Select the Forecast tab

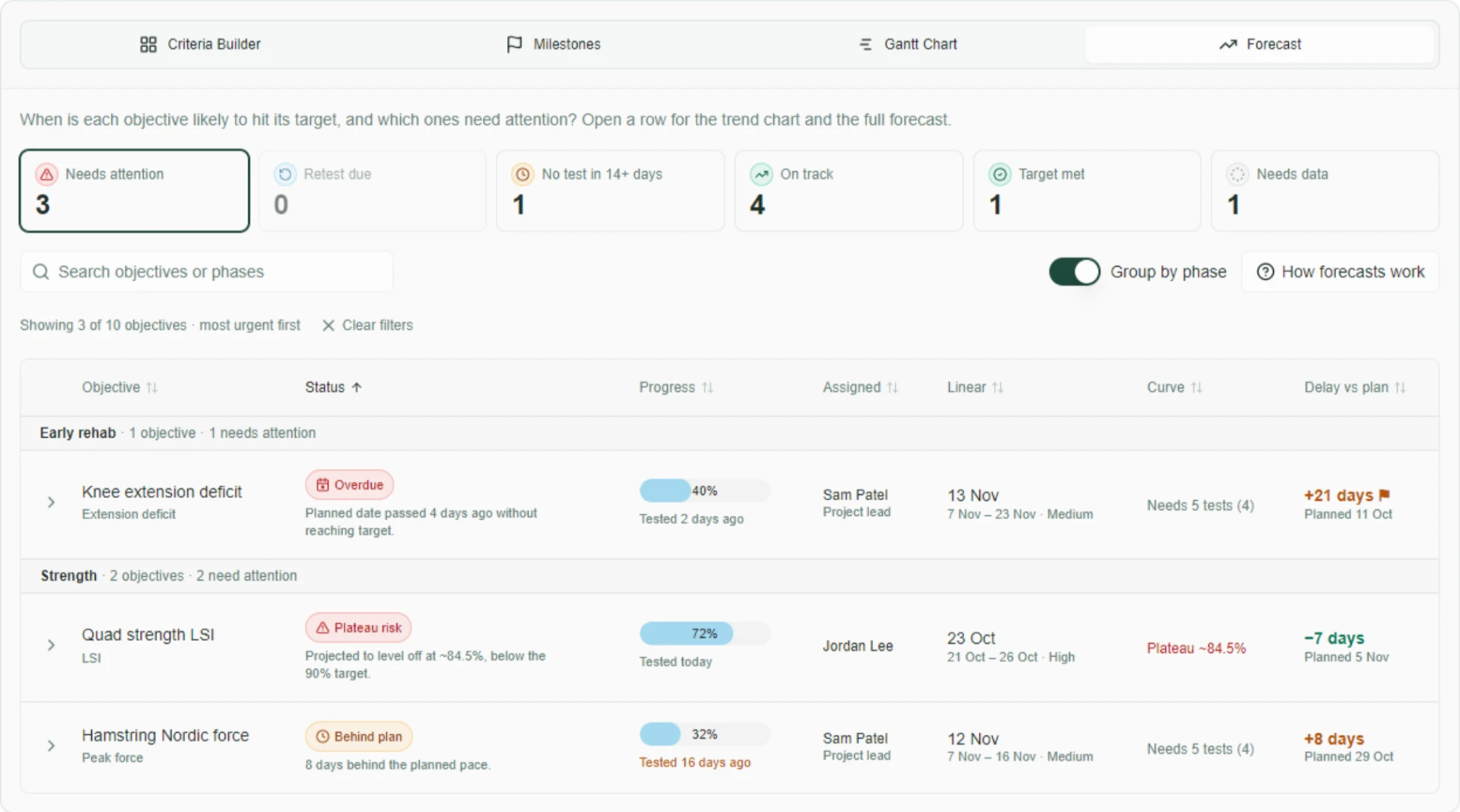(x=1259, y=44)
